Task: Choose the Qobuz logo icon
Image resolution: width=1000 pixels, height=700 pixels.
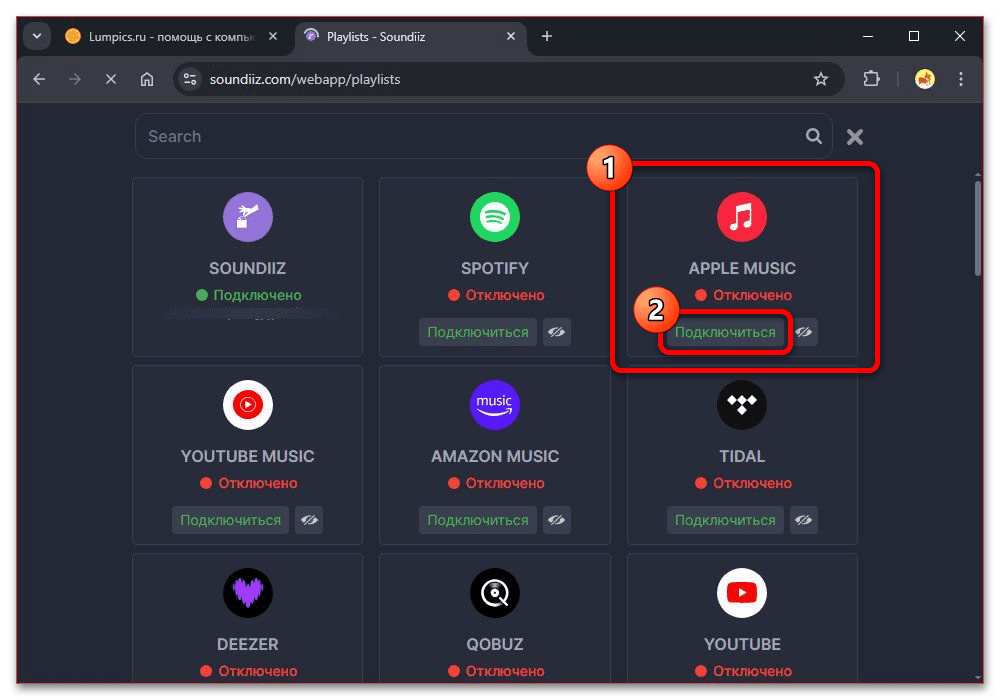Action: 494,593
